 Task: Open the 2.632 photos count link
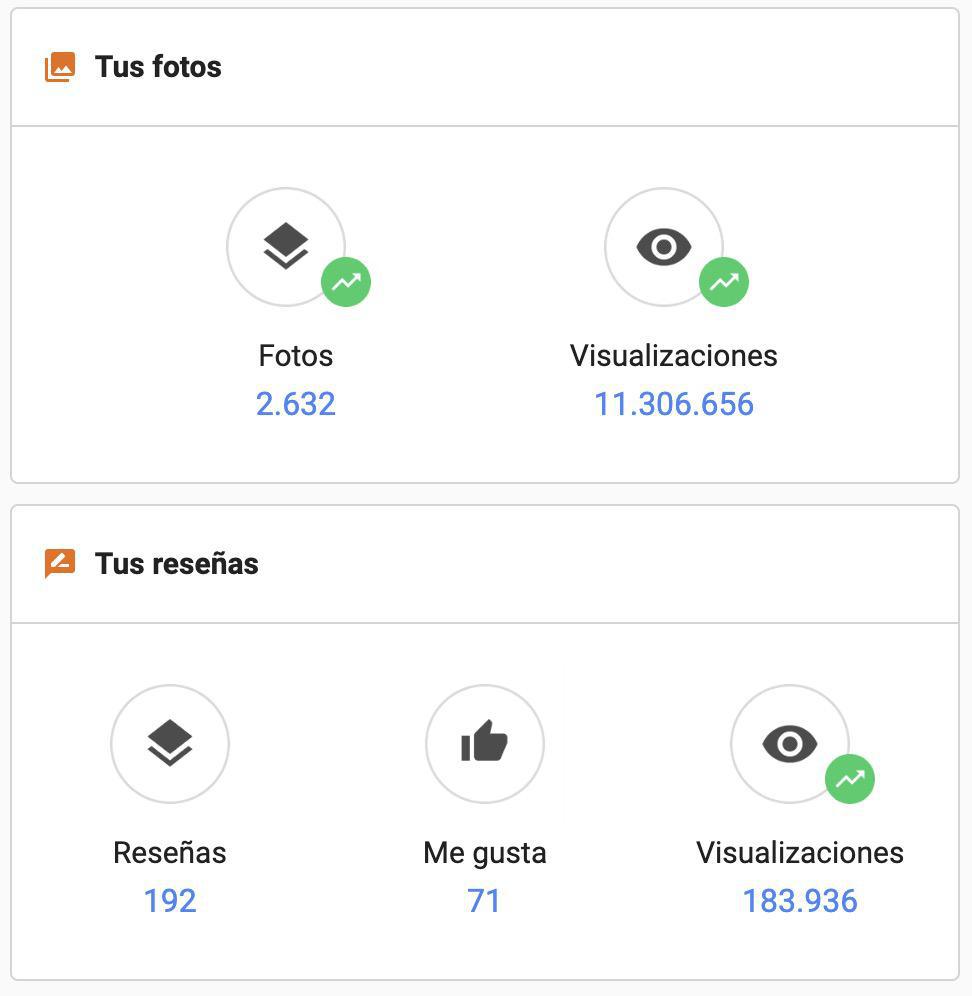point(296,404)
